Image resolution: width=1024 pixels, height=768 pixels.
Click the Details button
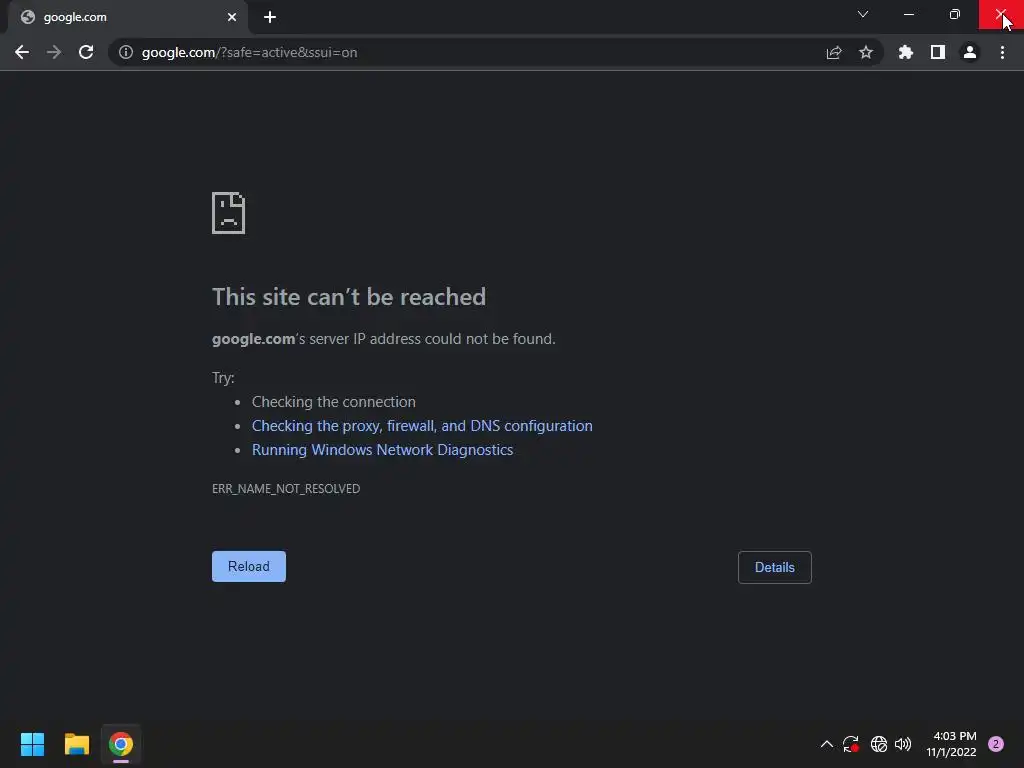click(775, 568)
